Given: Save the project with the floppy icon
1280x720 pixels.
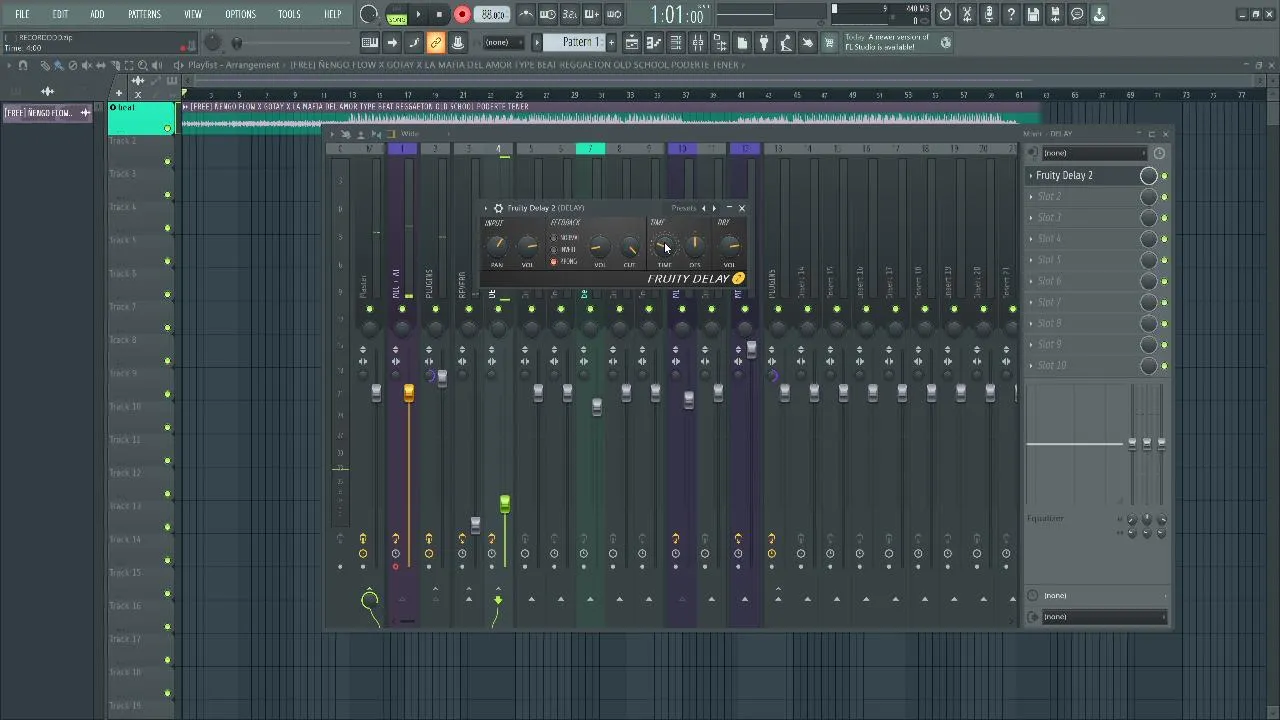Looking at the screenshot, I should (x=1033, y=14).
